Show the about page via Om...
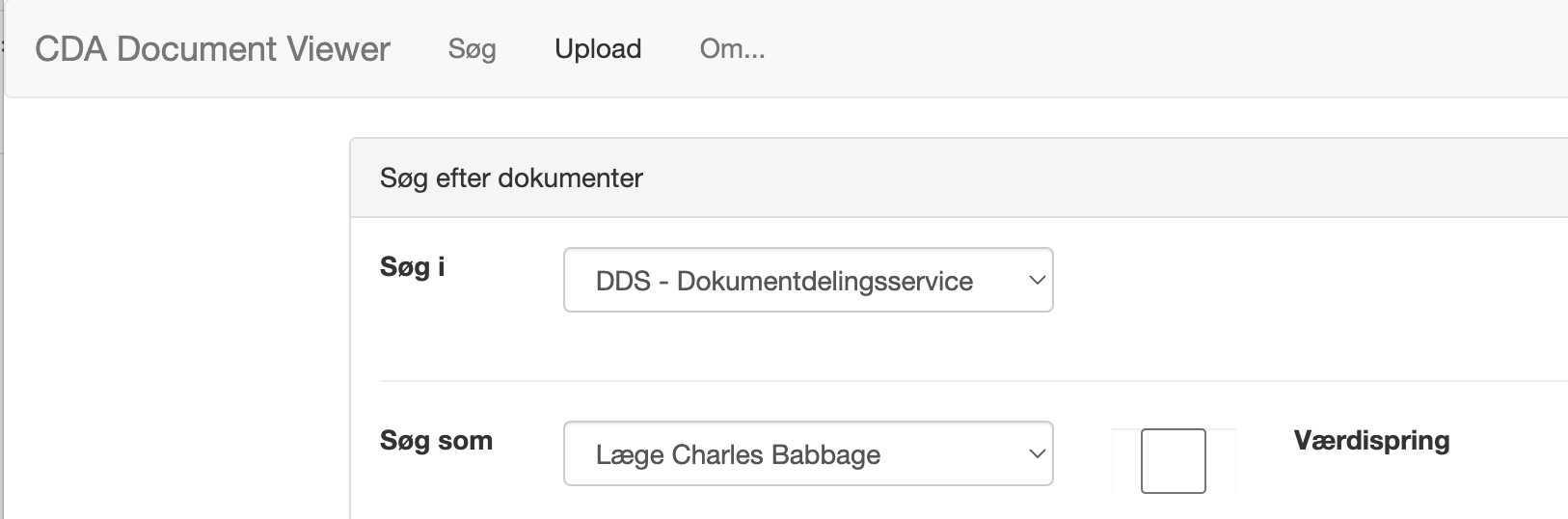The image size is (1568, 519). pyautogui.click(x=732, y=49)
